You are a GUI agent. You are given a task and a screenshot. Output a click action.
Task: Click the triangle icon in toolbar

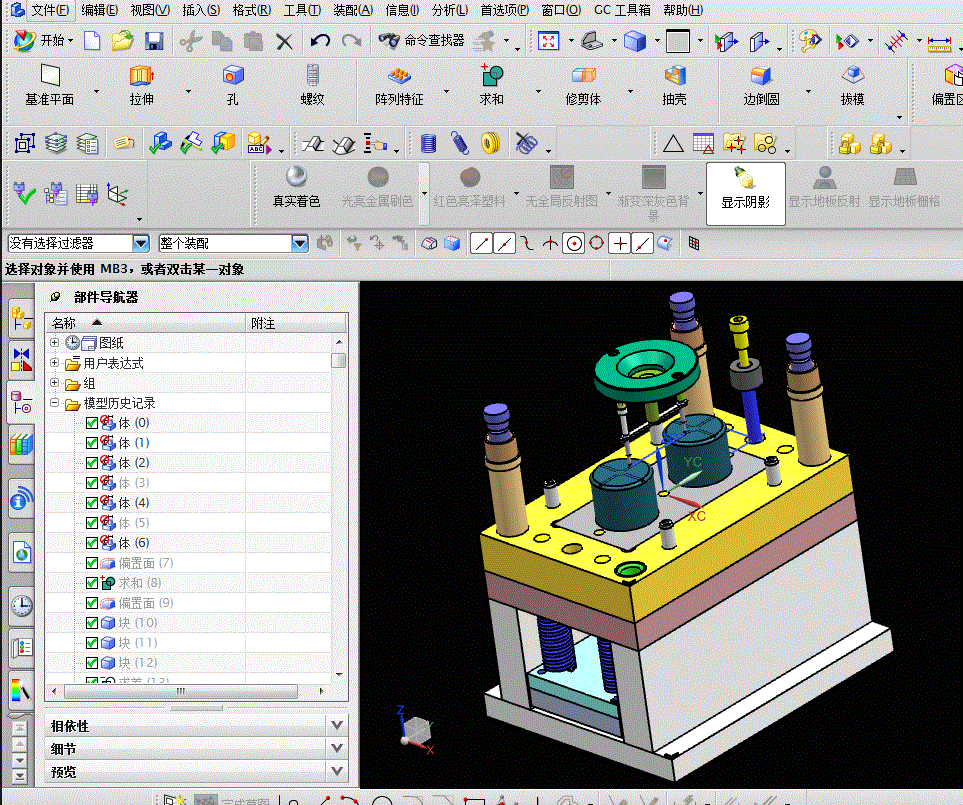[673, 144]
